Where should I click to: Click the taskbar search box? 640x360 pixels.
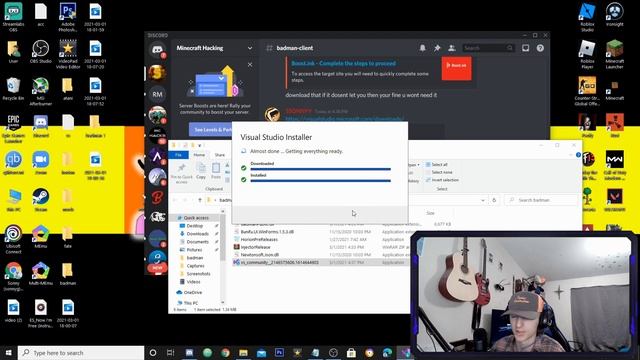81,353
